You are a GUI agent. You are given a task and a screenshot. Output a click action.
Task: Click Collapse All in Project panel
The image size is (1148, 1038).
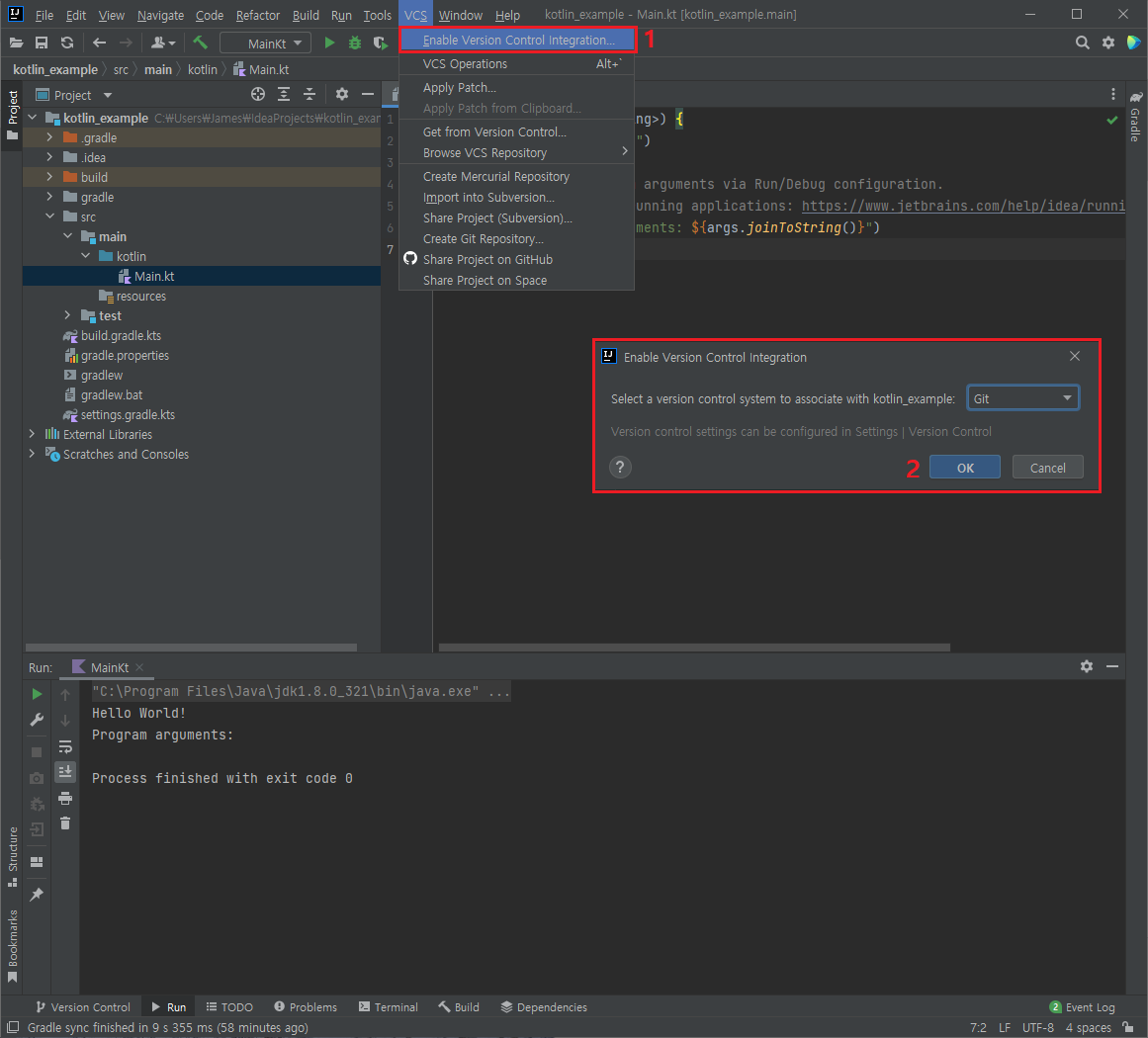coord(309,94)
